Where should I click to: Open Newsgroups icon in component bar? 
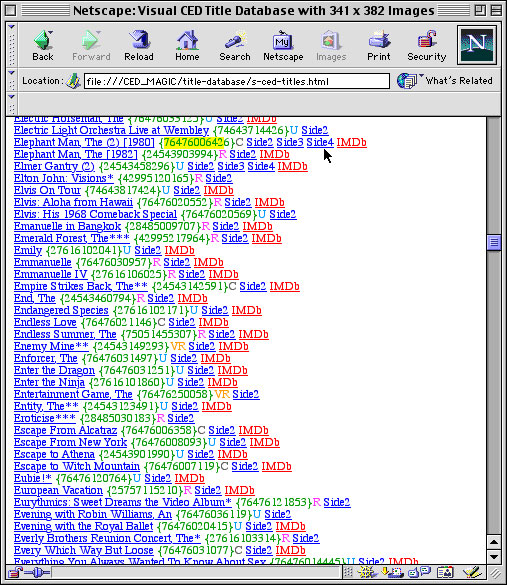click(420, 572)
